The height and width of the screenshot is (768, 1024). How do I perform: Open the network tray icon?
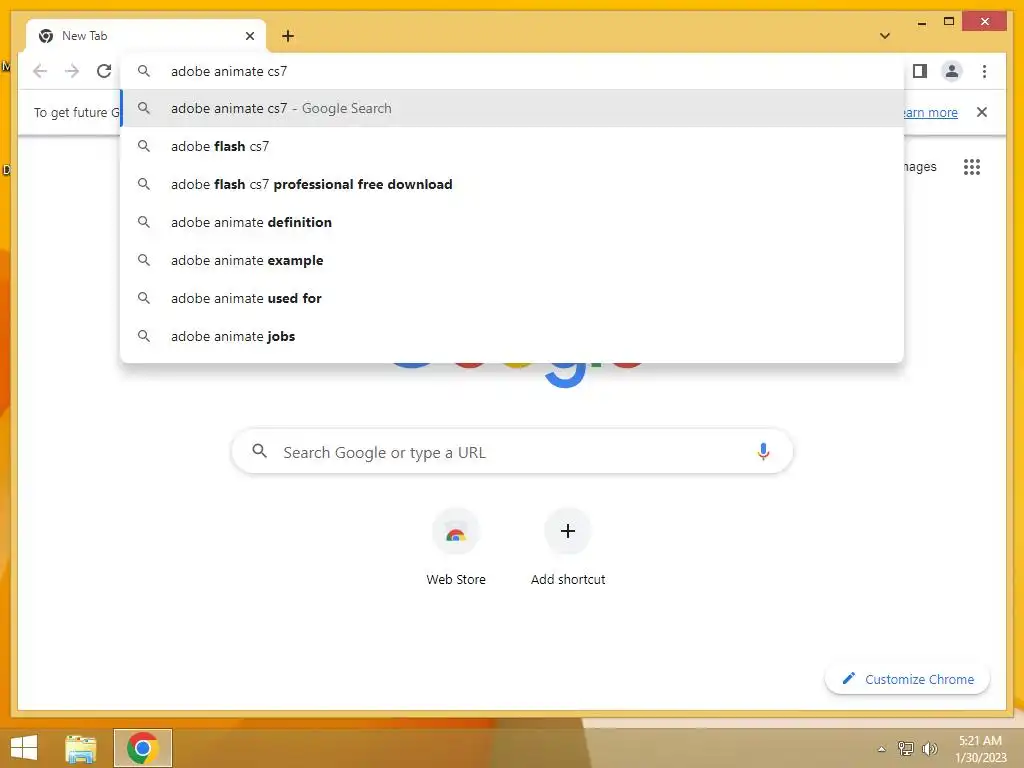coord(905,748)
